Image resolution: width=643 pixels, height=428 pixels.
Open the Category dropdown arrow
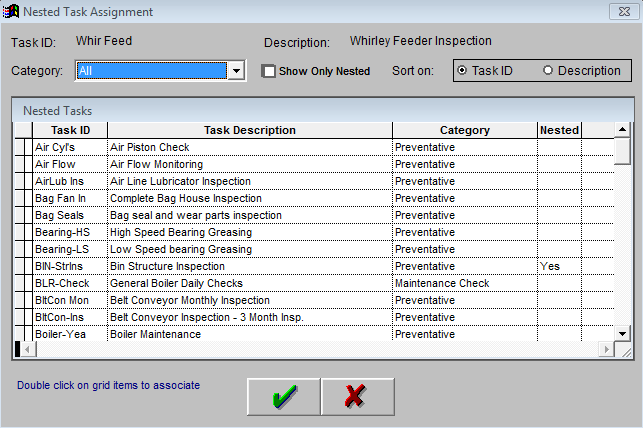point(236,71)
